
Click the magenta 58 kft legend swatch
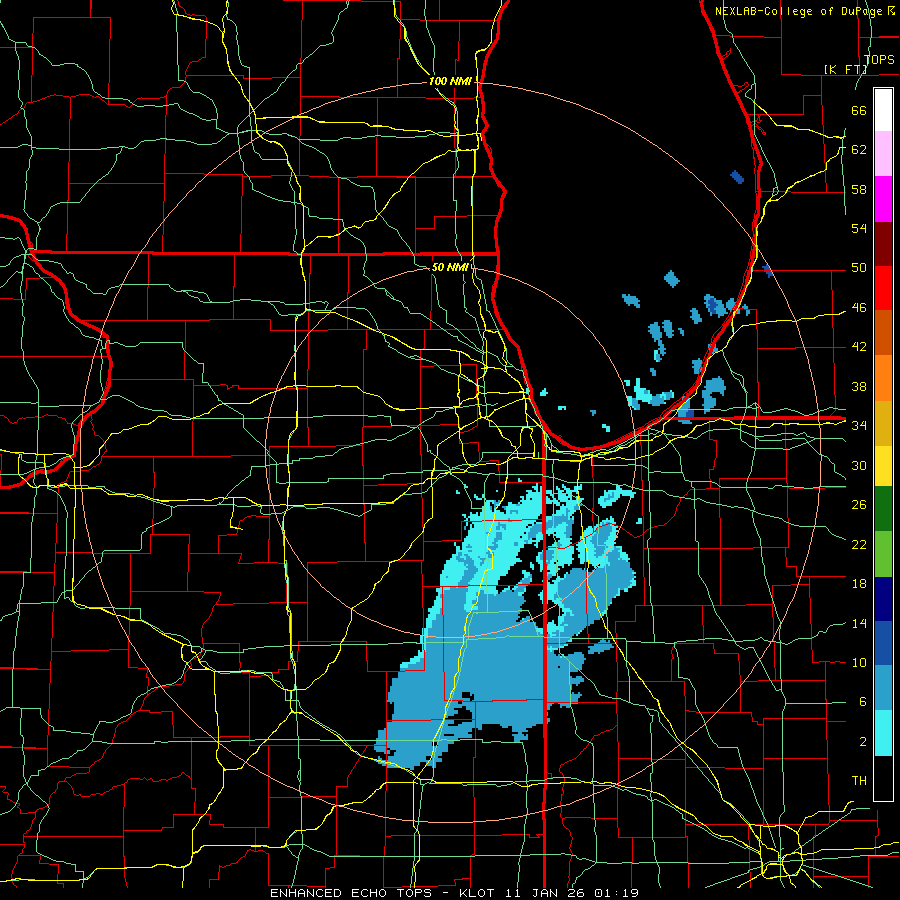tap(883, 199)
